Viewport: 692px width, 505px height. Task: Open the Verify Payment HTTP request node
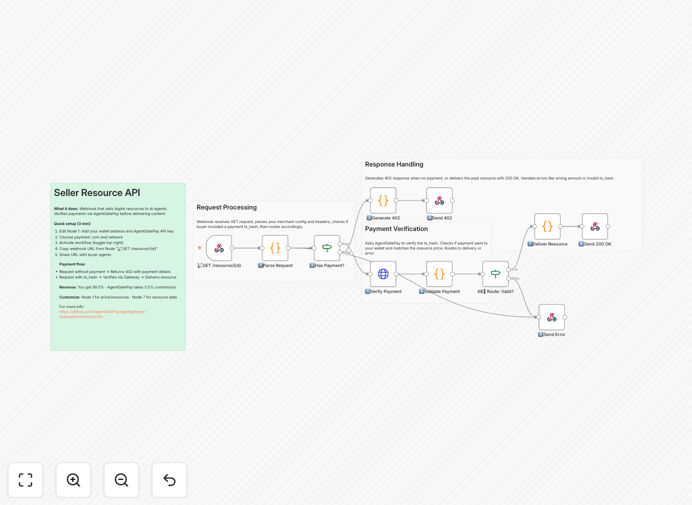(x=383, y=274)
